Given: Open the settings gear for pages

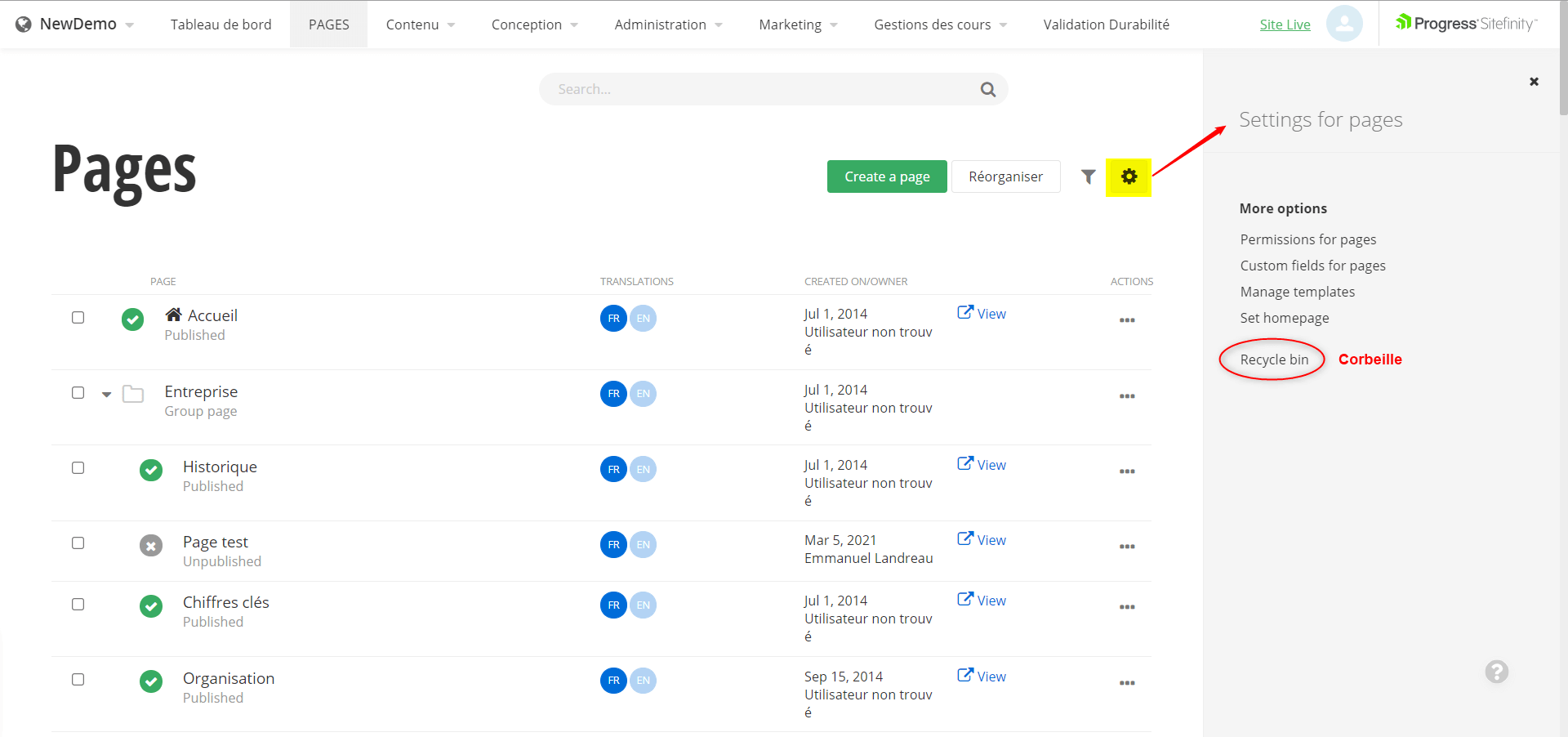Looking at the screenshot, I should click(1129, 176).
